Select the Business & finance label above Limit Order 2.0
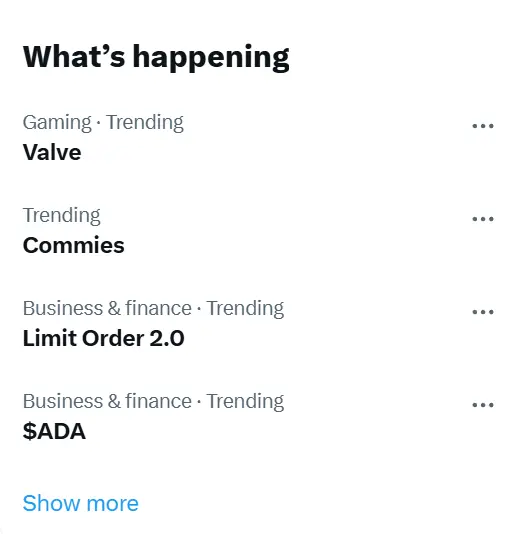This screenshot has height=534, width=515. coord(107,308)
